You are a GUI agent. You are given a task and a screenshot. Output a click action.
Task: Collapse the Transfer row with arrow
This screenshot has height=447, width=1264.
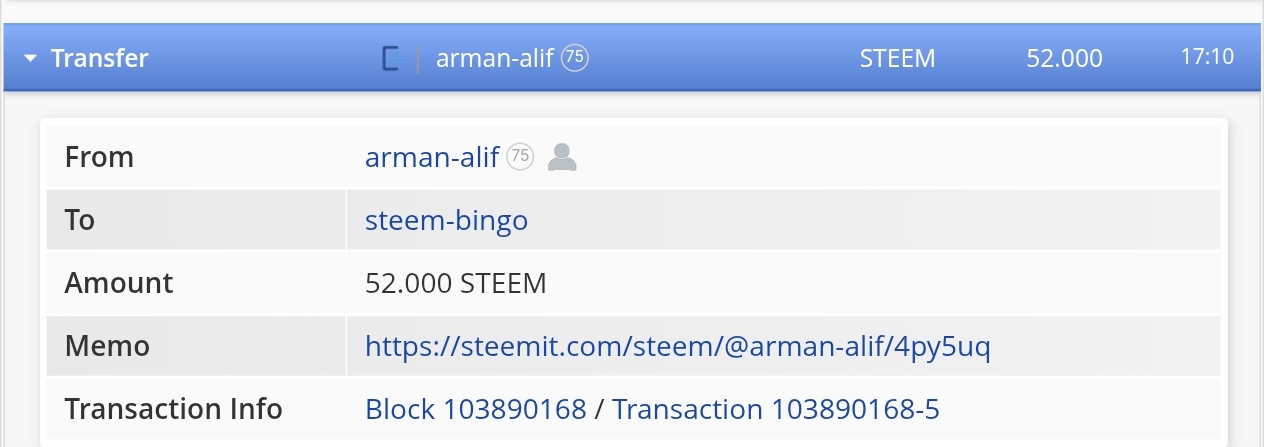31,59
